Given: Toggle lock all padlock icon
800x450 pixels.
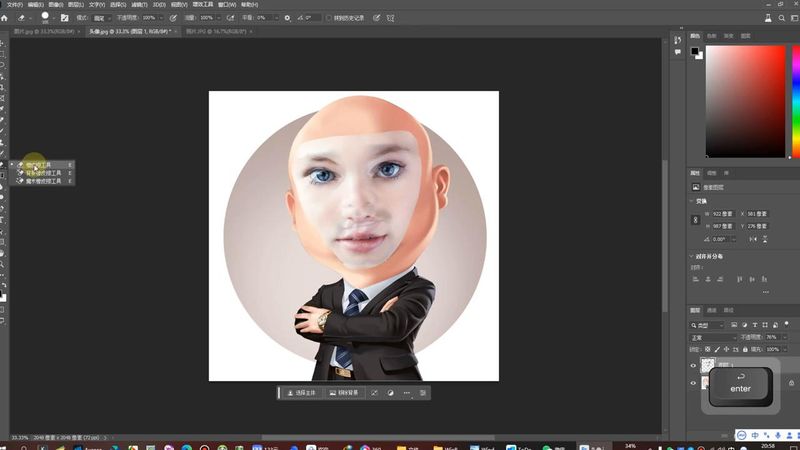Looking at the screenshot, I should pos(745,350).
